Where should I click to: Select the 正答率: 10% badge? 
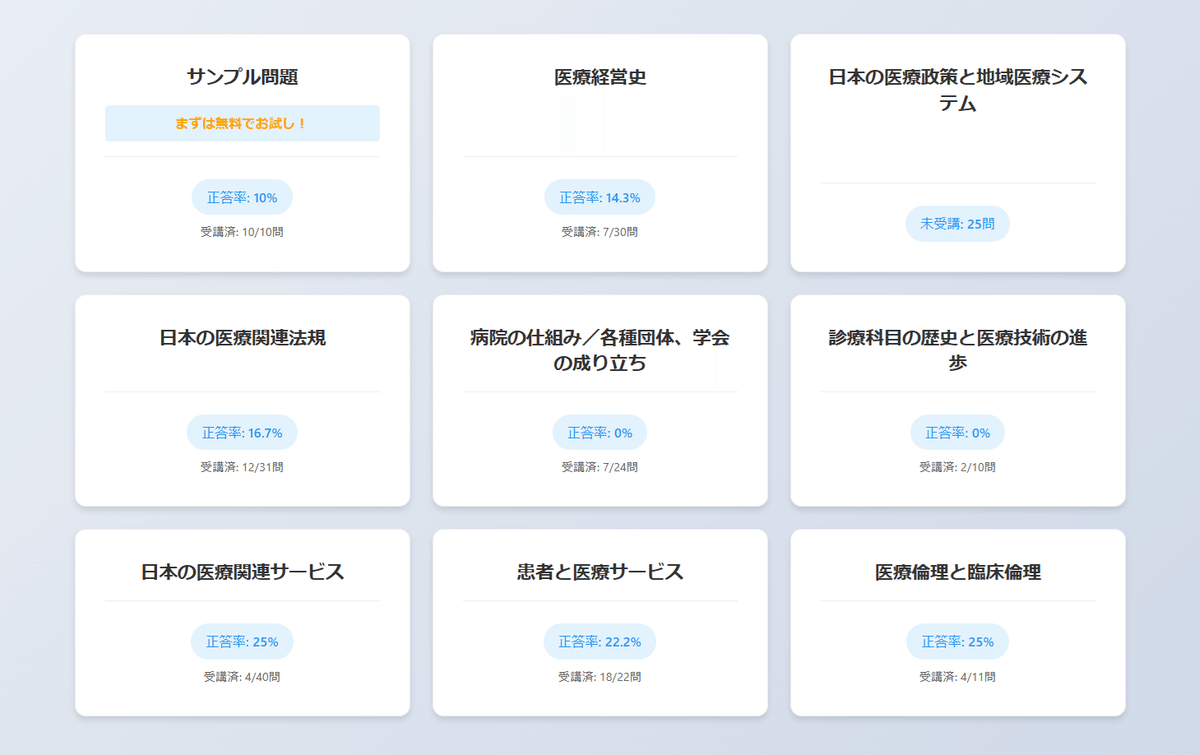[x=242, y=197]
